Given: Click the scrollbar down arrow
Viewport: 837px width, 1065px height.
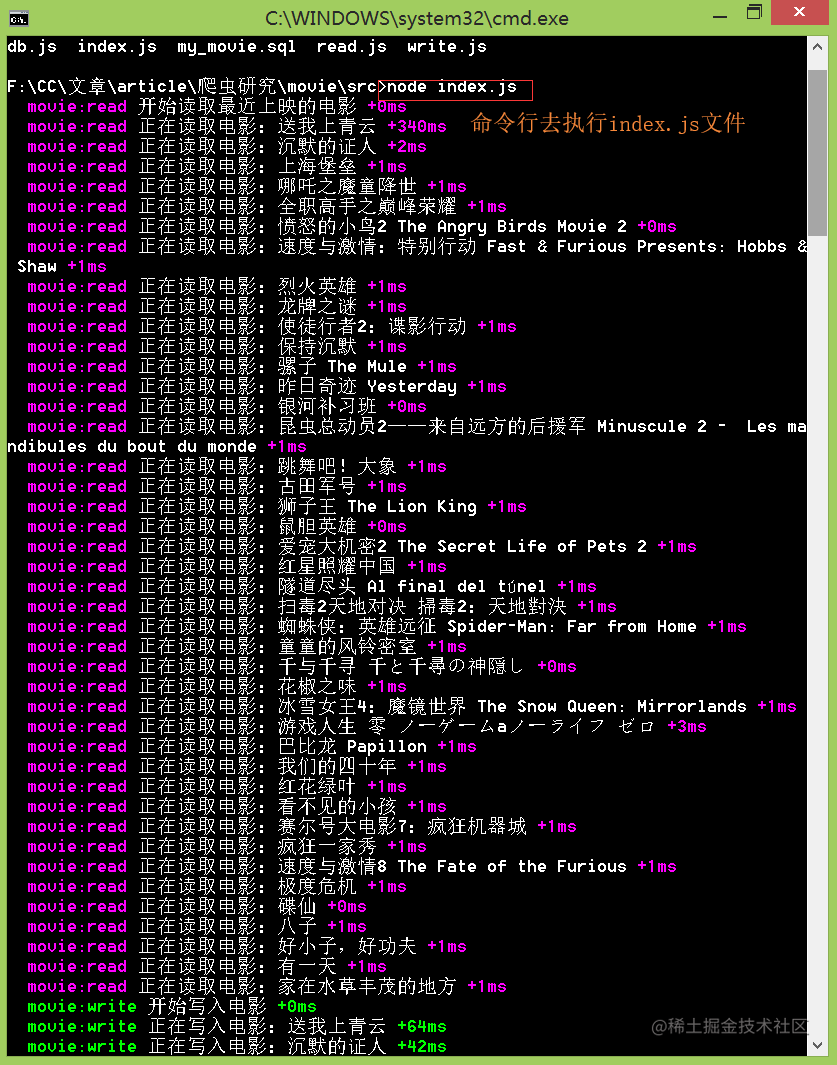Looking at the screenshot, I should 817,1043.
